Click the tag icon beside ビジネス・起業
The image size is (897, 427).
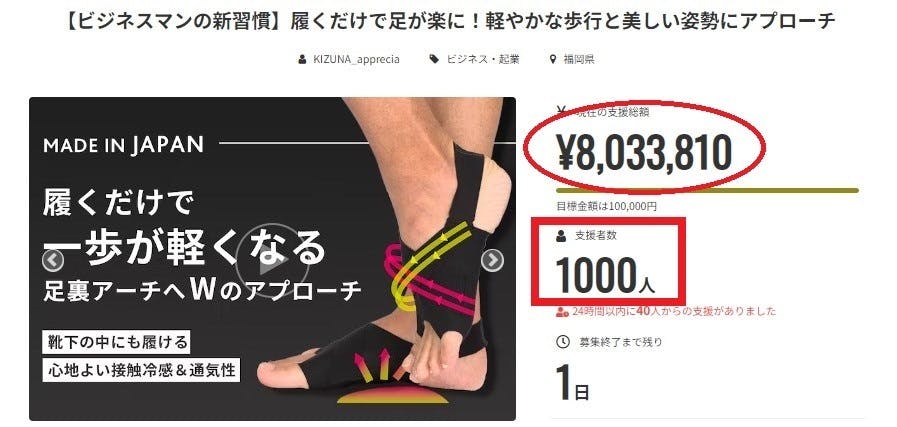[x=435, y=59]
